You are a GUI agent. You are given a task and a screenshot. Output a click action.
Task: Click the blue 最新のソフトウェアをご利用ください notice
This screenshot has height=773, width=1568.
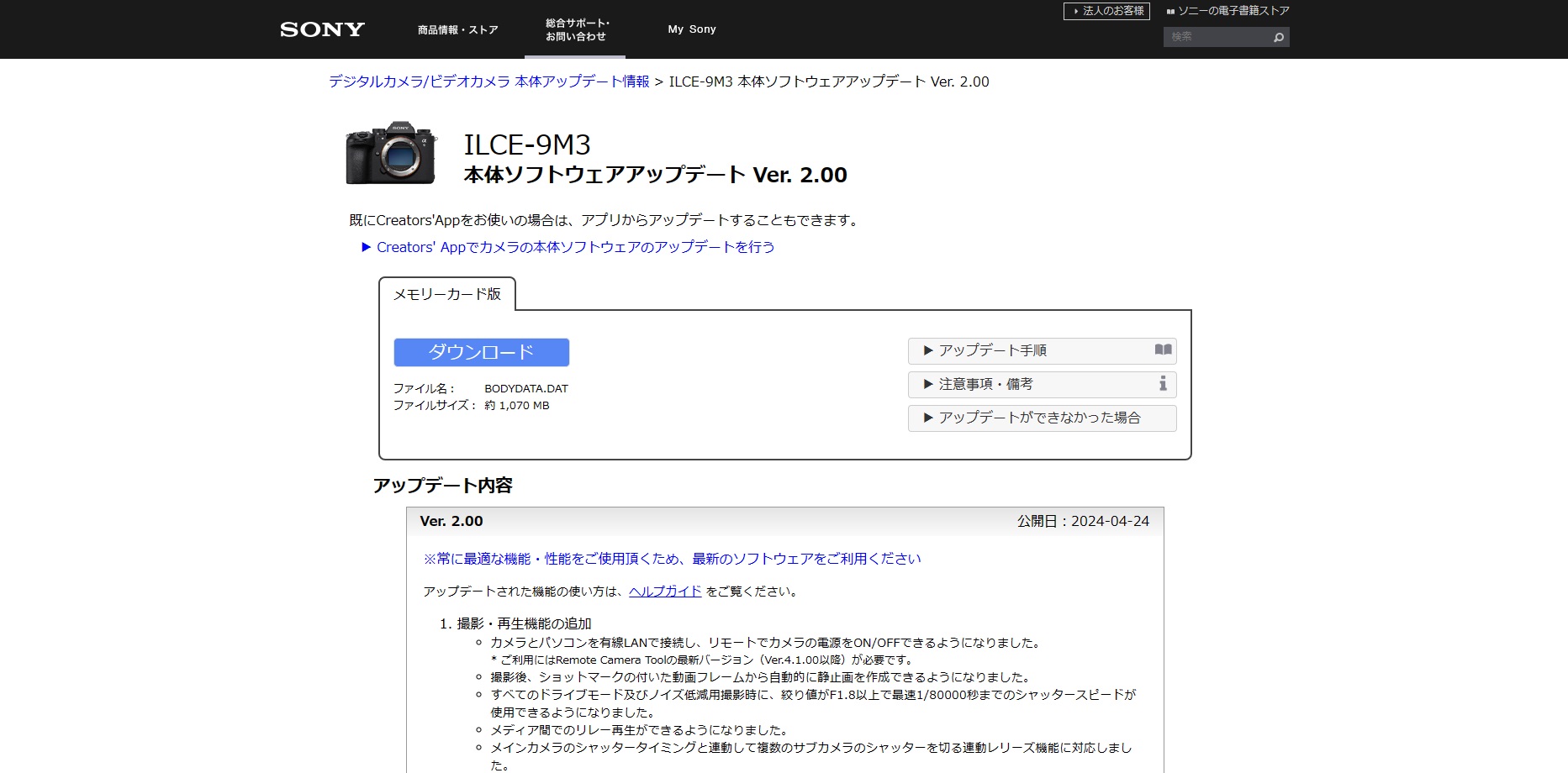(672, 559)
